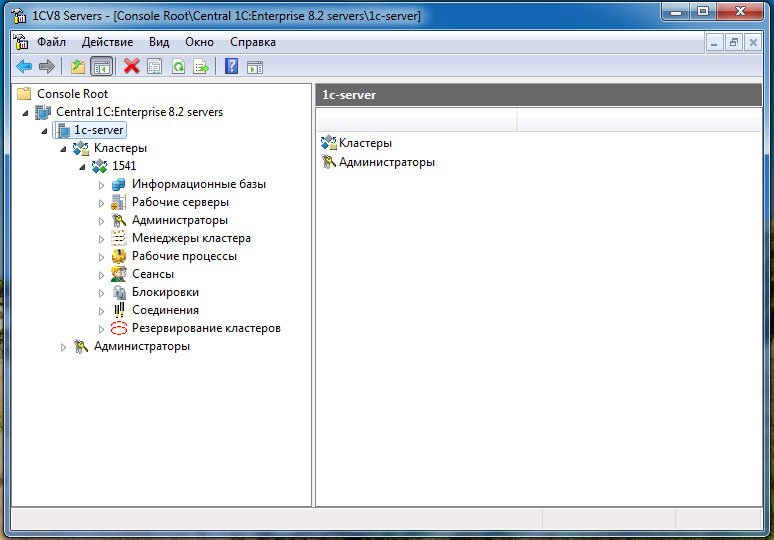Click the Back arrow toolbar icon
The width and height of the screenshot is (774, 540).
[x=24, y=67]
